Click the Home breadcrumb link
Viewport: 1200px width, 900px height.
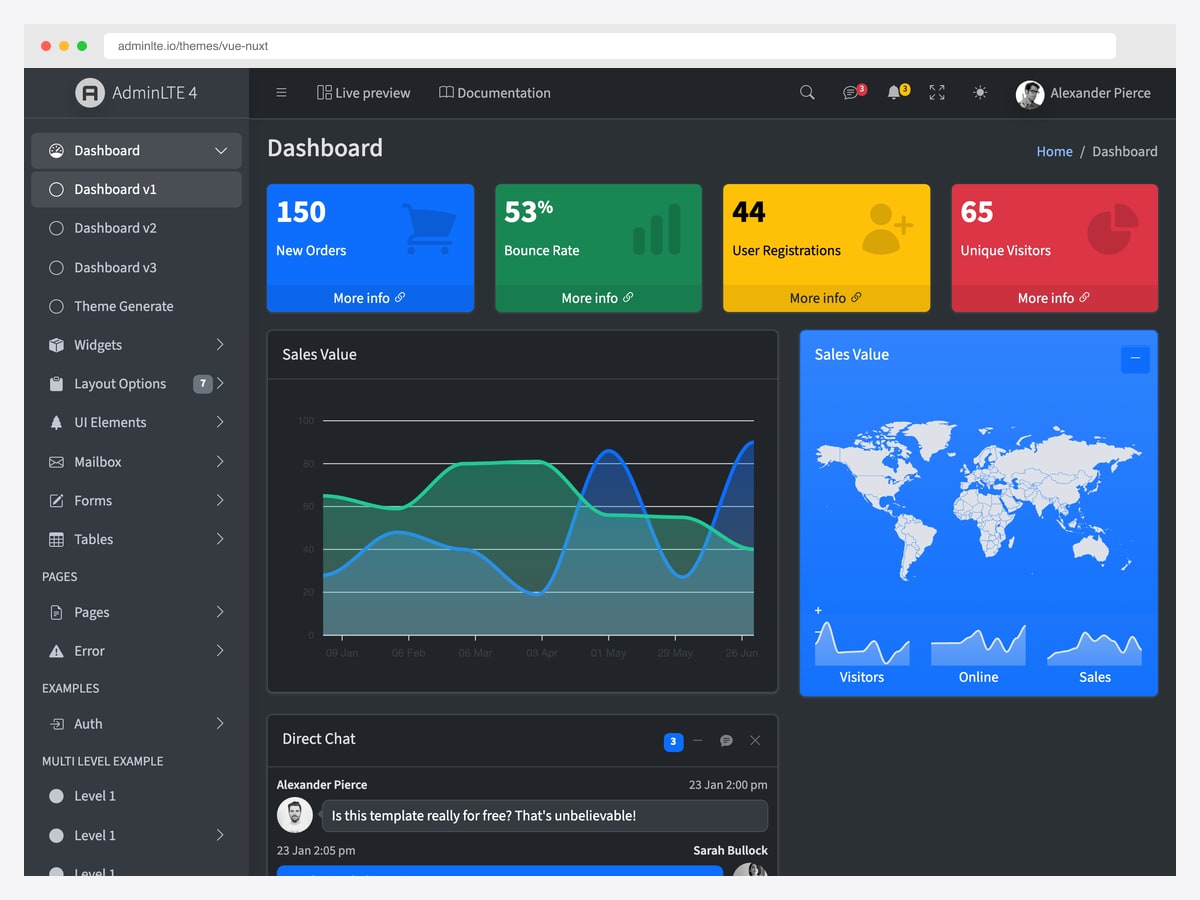(1054, 152)
